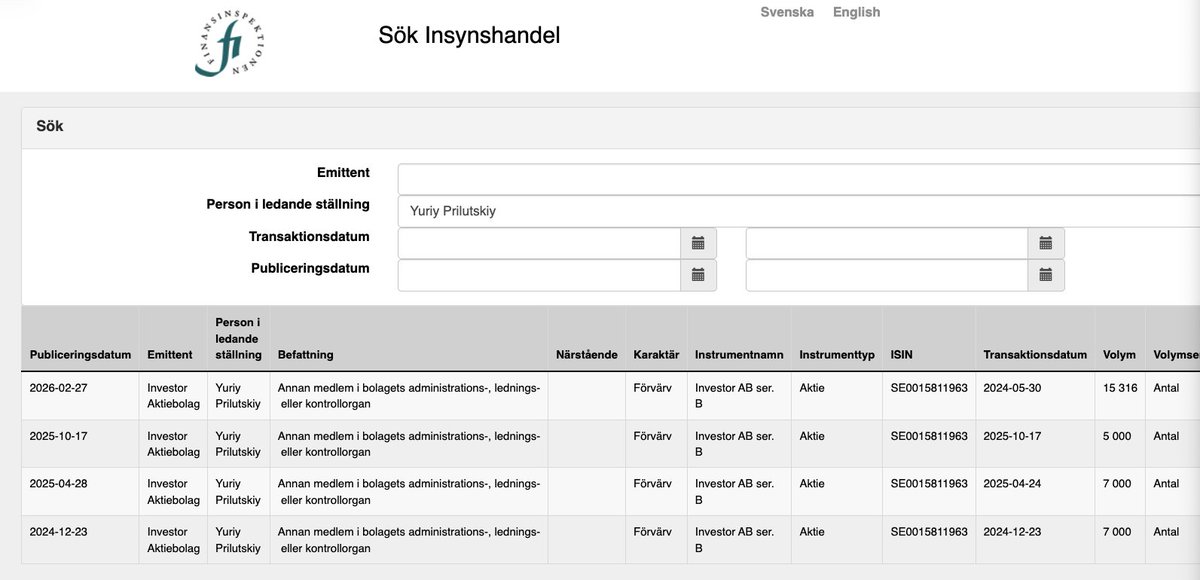Screen dimensions: 1200x580
Task: Sort by Publiceringsdatum column header
Action: pos(80,355)
